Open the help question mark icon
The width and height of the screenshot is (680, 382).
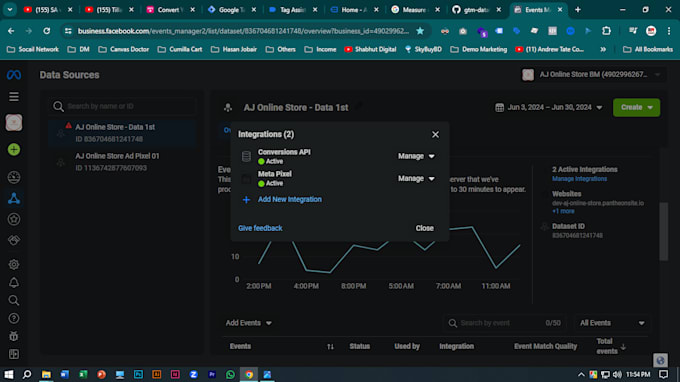pyautogui.click(x=14, y=319)
